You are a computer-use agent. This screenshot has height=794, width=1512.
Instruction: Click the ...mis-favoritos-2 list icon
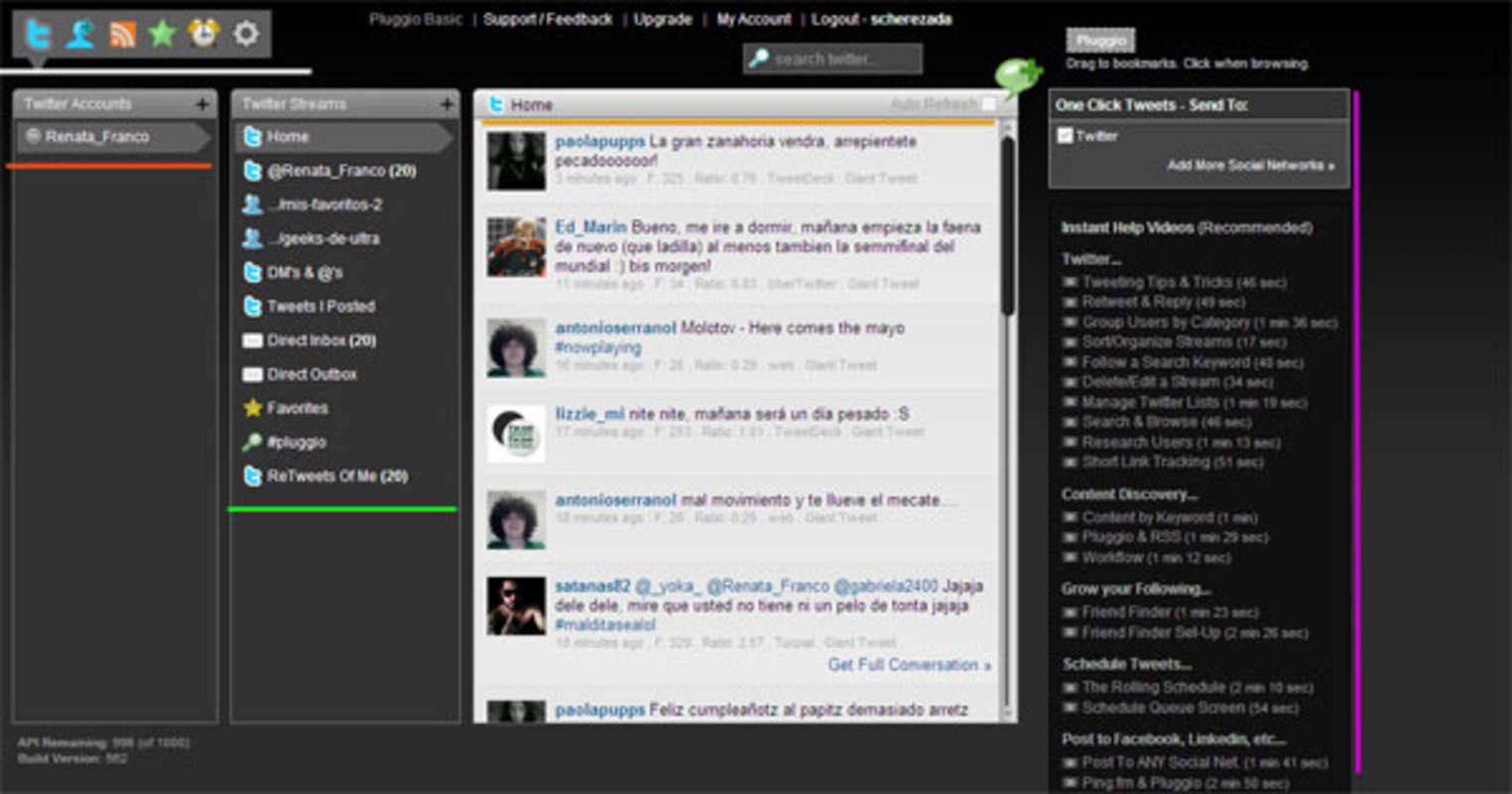click(252, 204)
